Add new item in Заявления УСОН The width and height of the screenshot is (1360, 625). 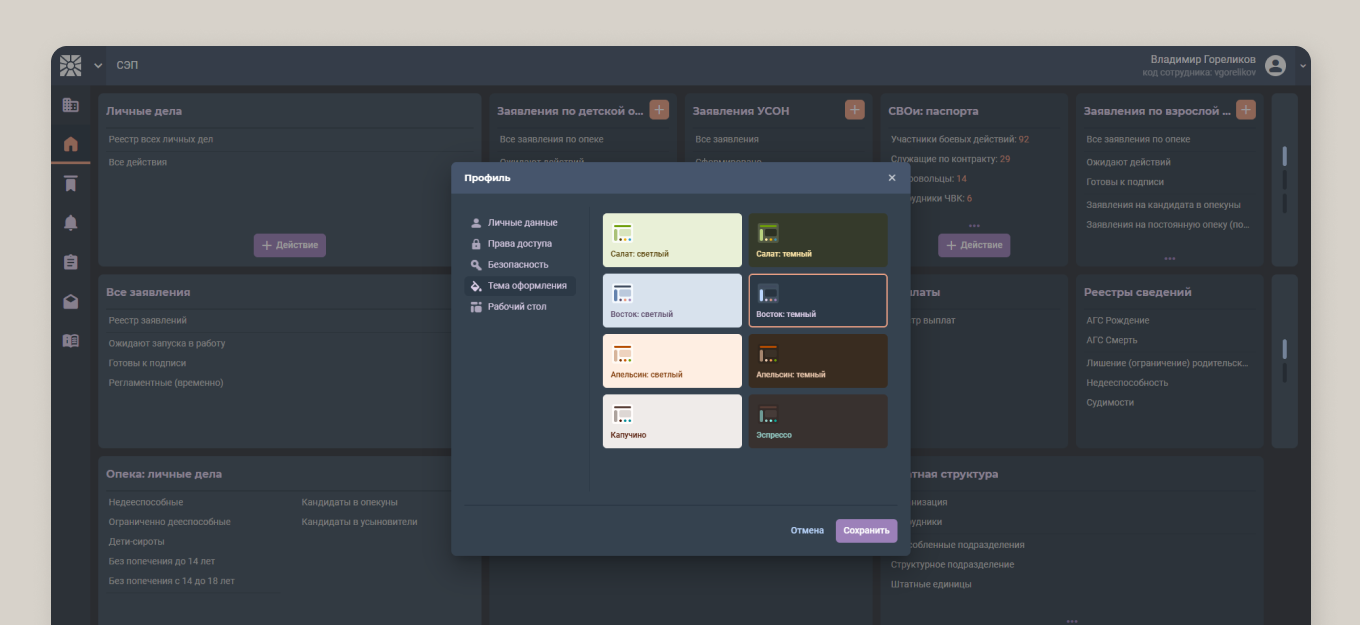(x=854, y=110)
